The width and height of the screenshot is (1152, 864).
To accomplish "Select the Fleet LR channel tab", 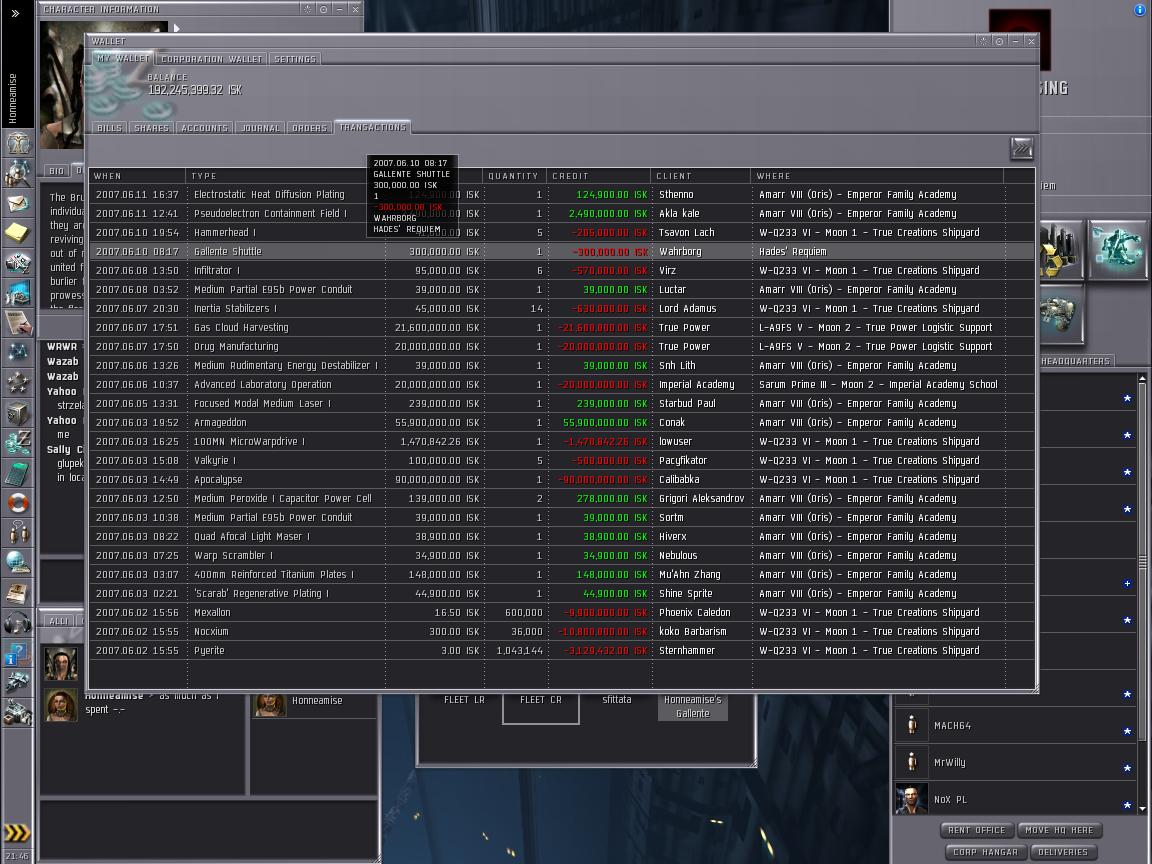I will [464, 700].
